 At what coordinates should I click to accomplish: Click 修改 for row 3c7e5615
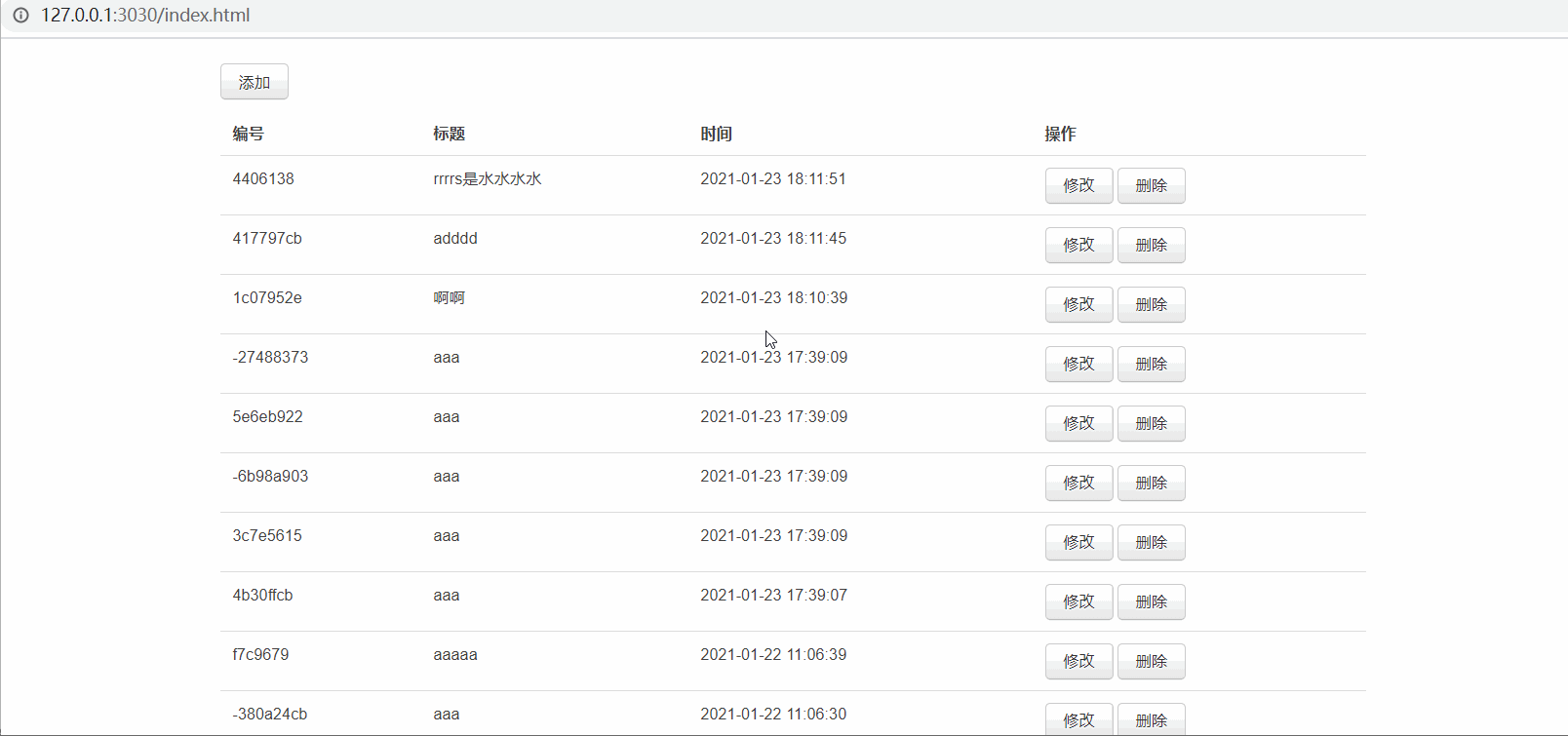[x=1078, y=542]
